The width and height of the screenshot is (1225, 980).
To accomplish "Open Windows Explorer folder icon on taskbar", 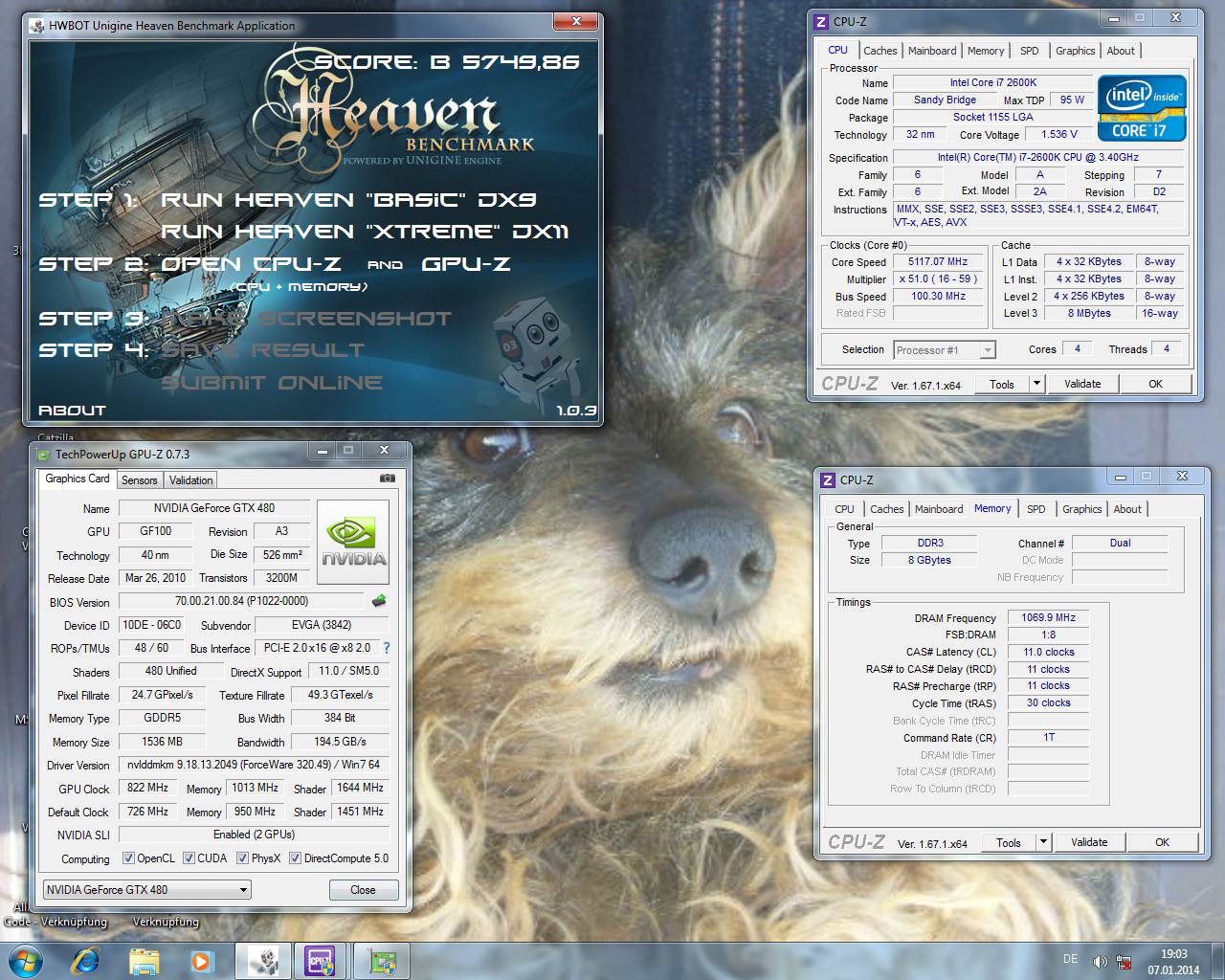I will [145, 961].
